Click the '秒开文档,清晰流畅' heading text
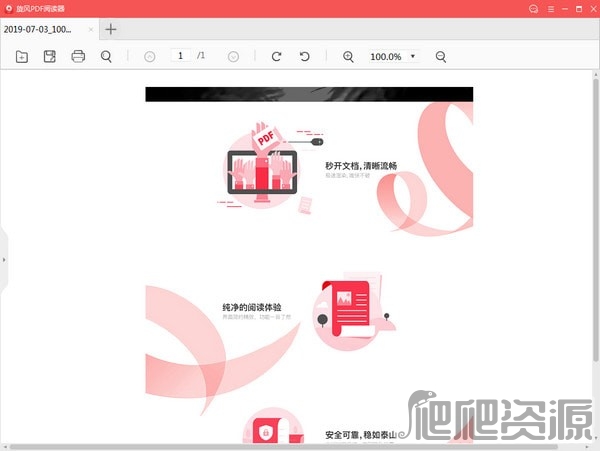 click(361, 166)
